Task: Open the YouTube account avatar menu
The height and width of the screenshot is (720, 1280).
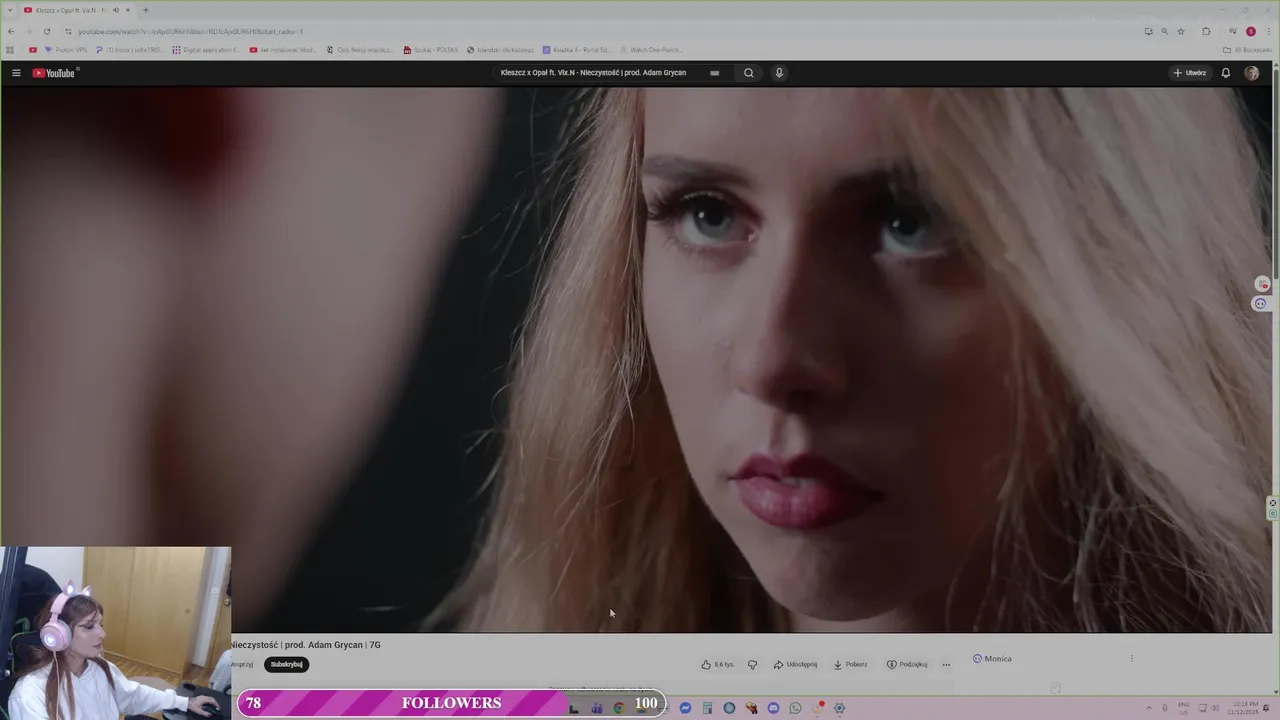Action: click(1251, 73)
